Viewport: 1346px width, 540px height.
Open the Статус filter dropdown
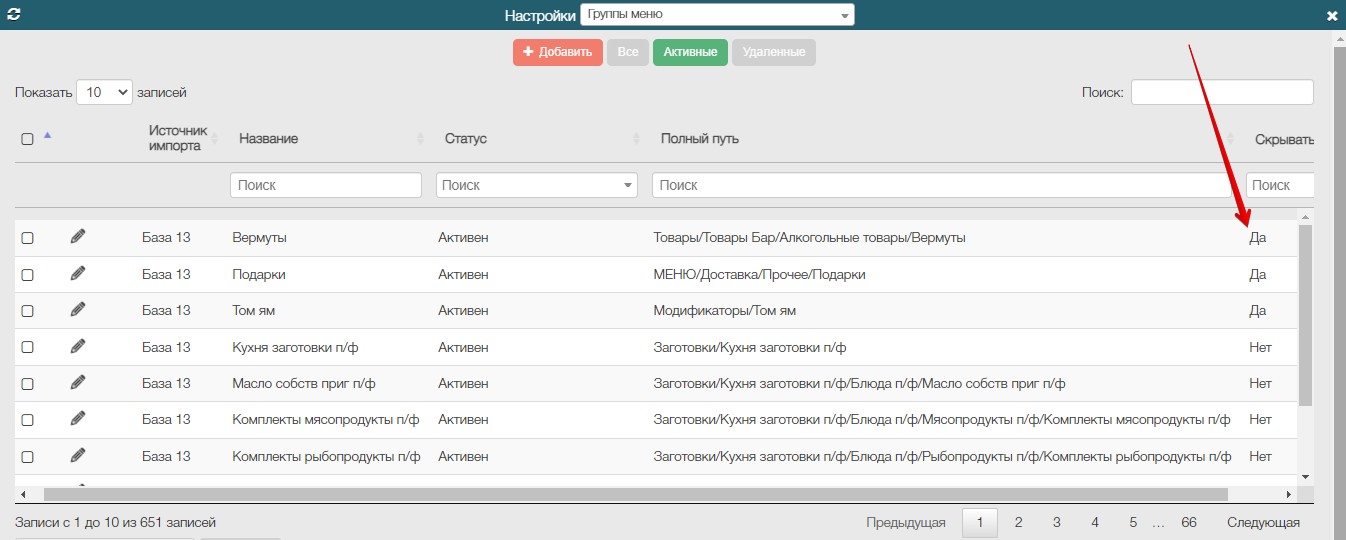pyautogui.click(x=537, y=185)
